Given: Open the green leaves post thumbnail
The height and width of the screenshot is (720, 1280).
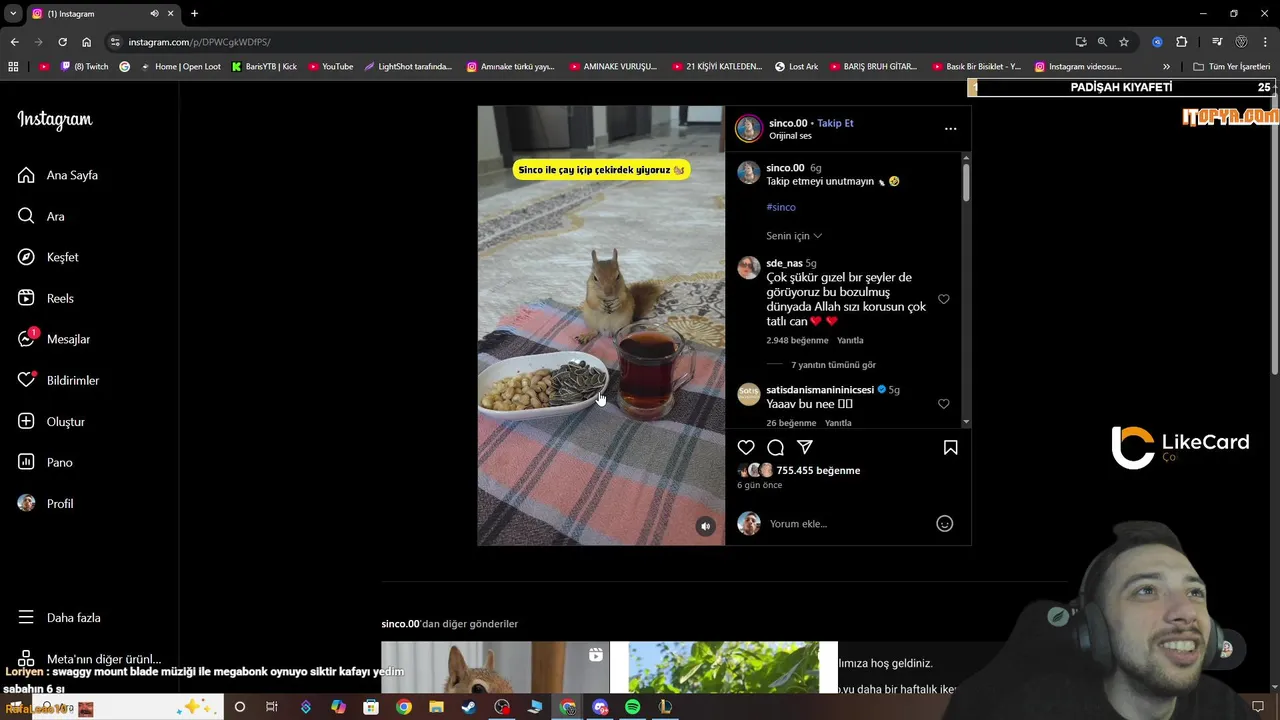Looking at the screenshot, I should pyautogui.click(x=723, y=667).
